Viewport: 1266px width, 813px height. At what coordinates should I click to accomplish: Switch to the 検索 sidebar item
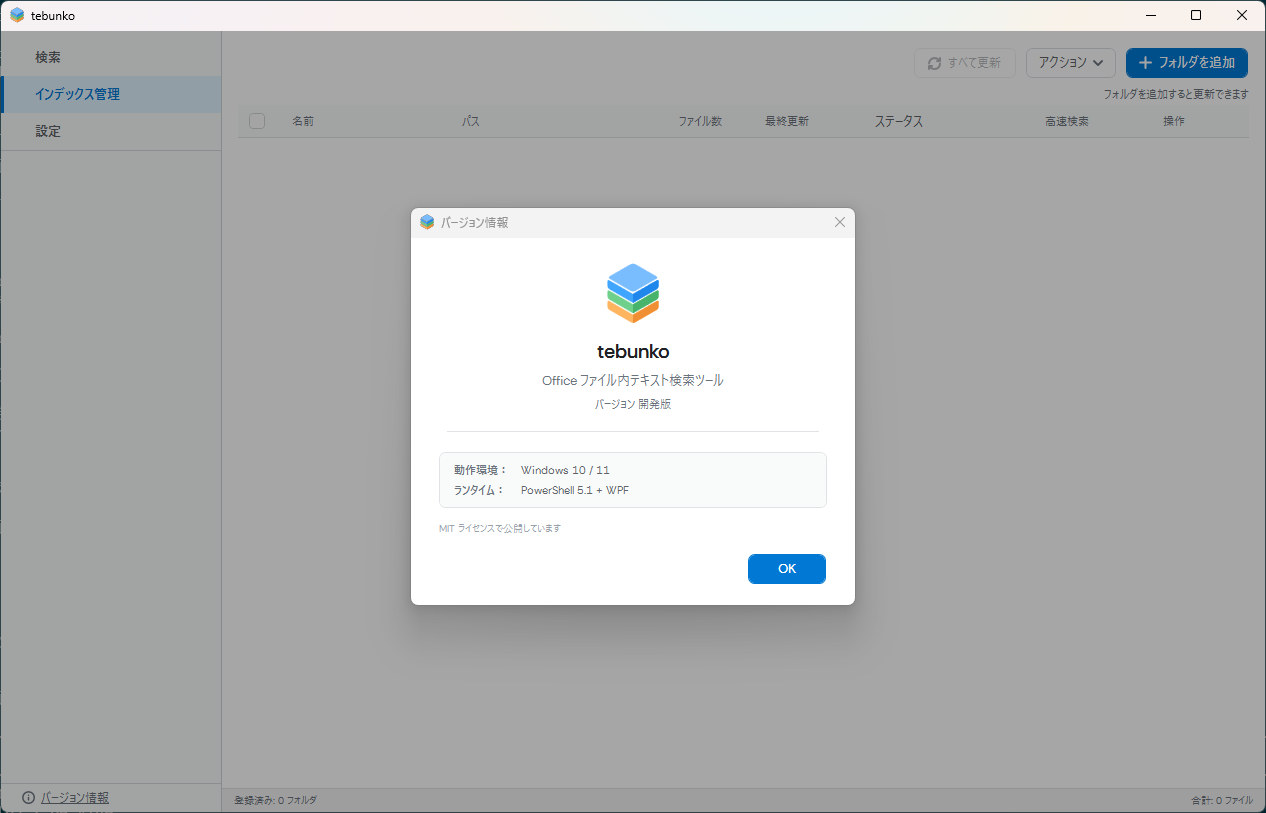pyautogui.click(x=111, y=58)
